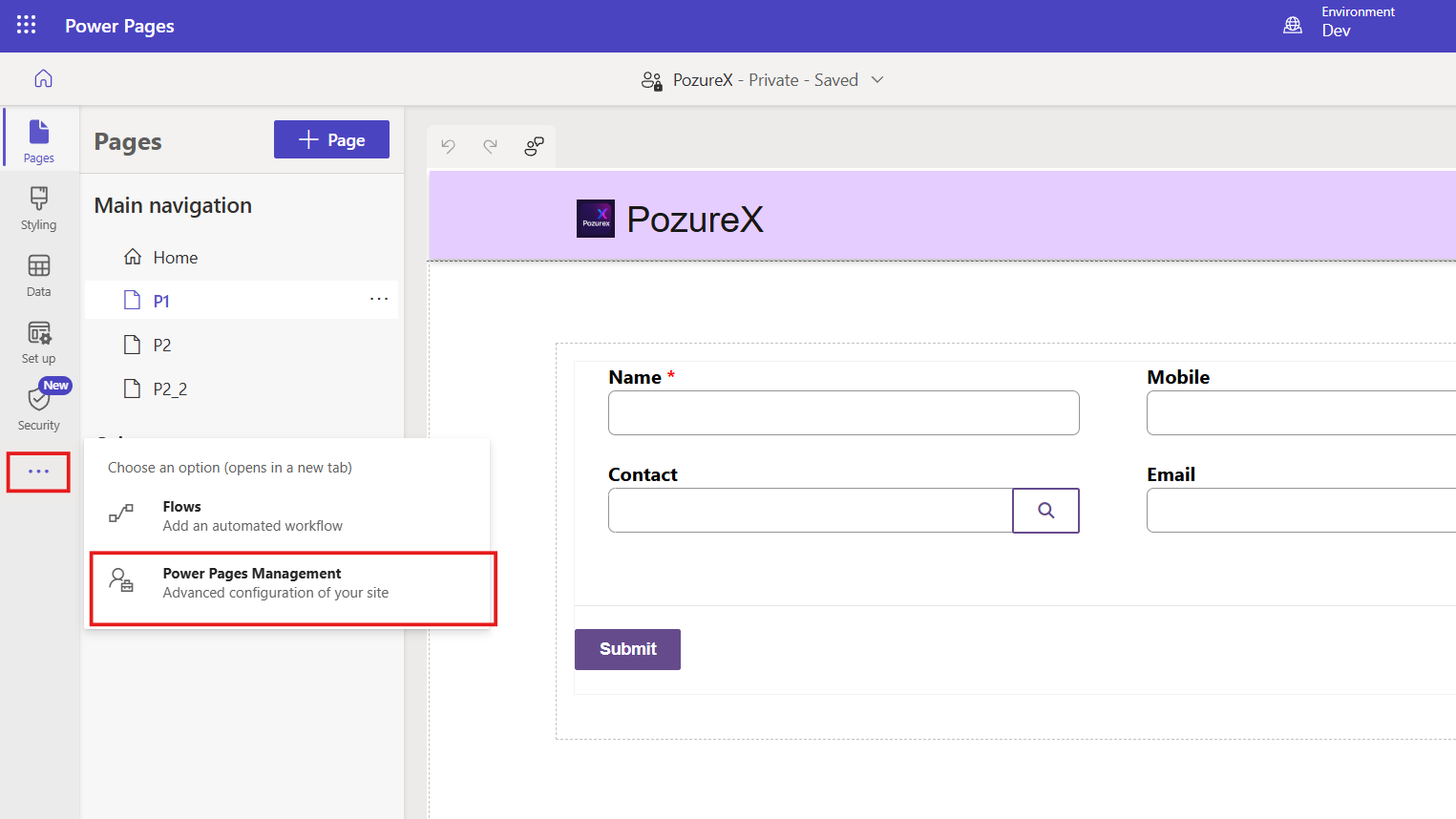Open the app launcher waffle icon
The image size is (1456, 819).
pyautogui.click(x=26, y=25)
